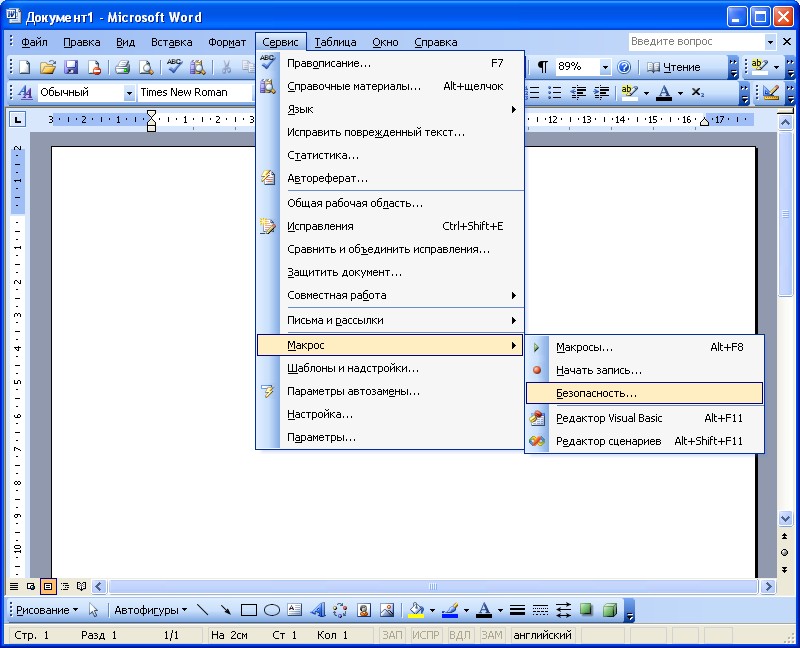This screenshot has width=800, height=648.
Task: Increase the paragraph indent
Action: (x=602, y=92)
